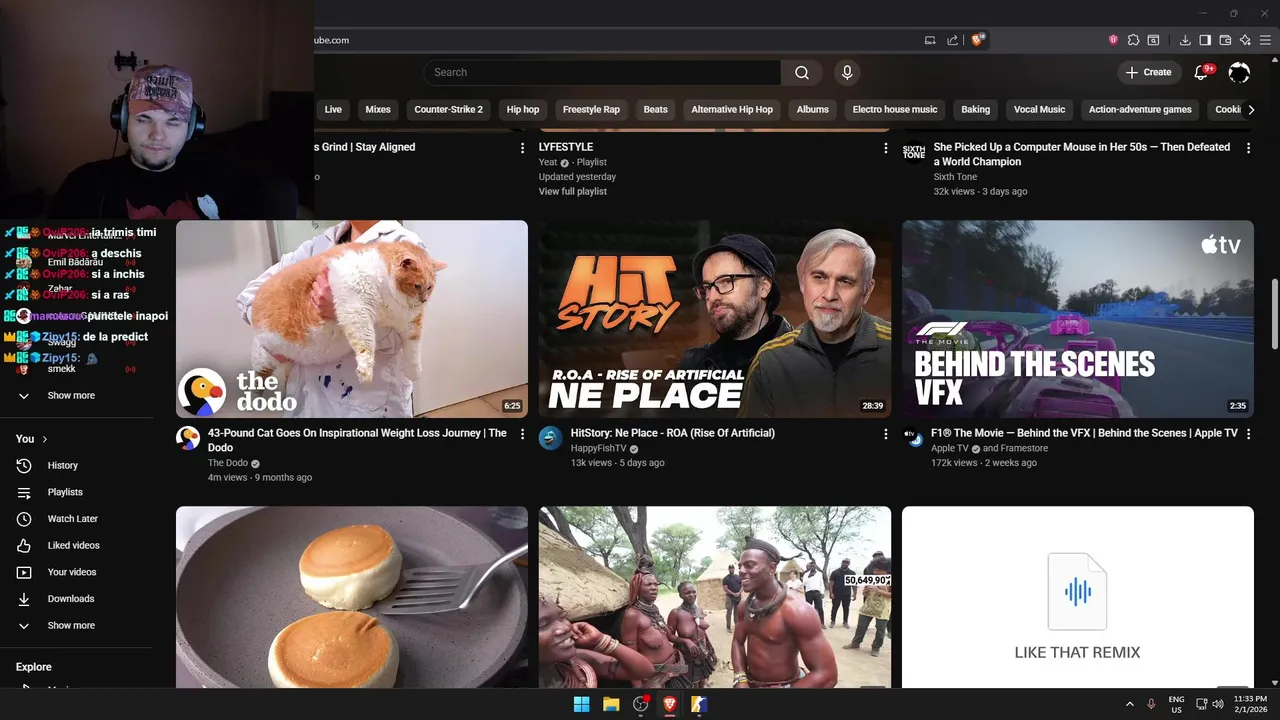Screen dimensions: 1280x720
Task: Select the Freestyle Rap chip
Action: point(591,110)
